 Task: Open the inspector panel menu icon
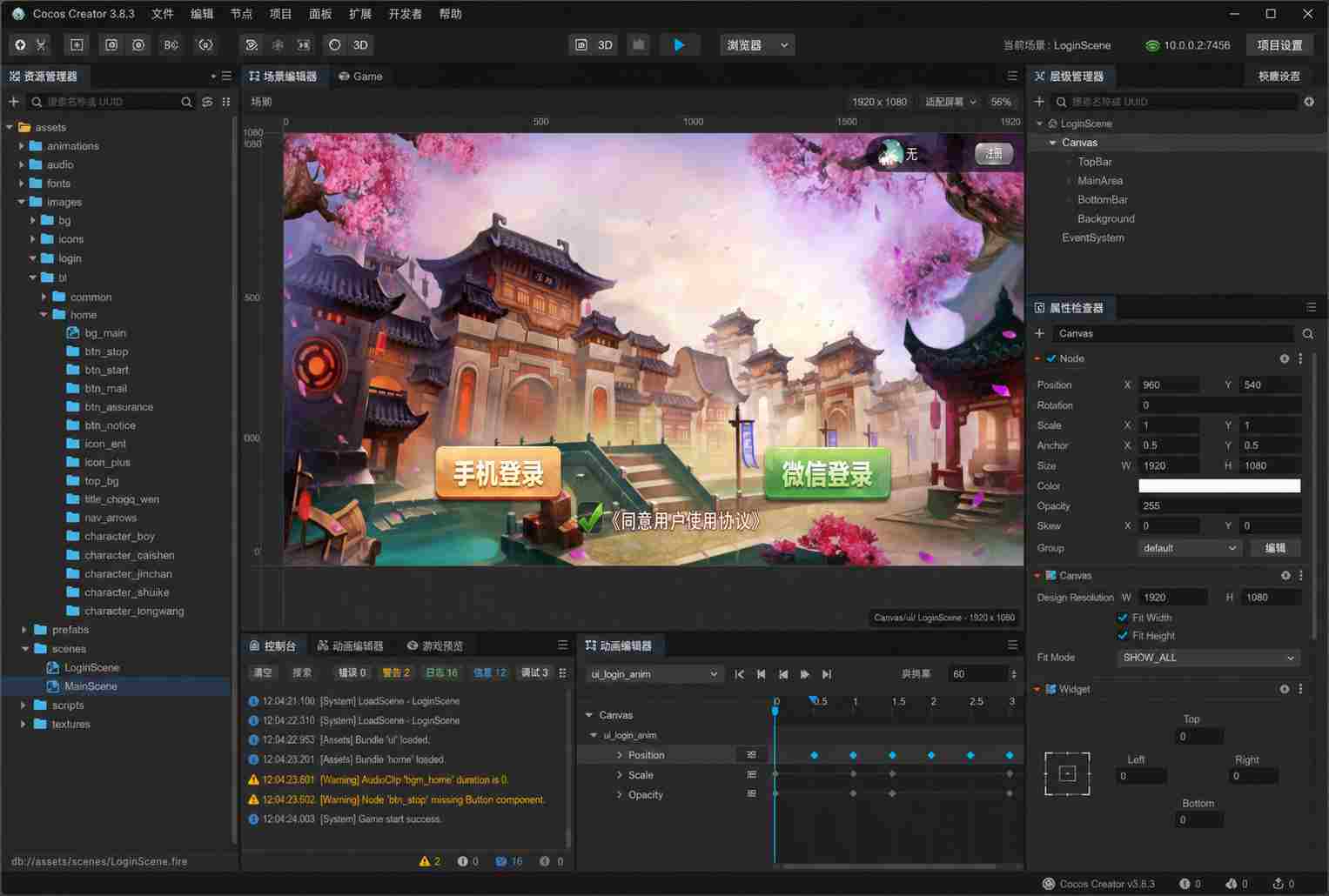click(1311, 308)
